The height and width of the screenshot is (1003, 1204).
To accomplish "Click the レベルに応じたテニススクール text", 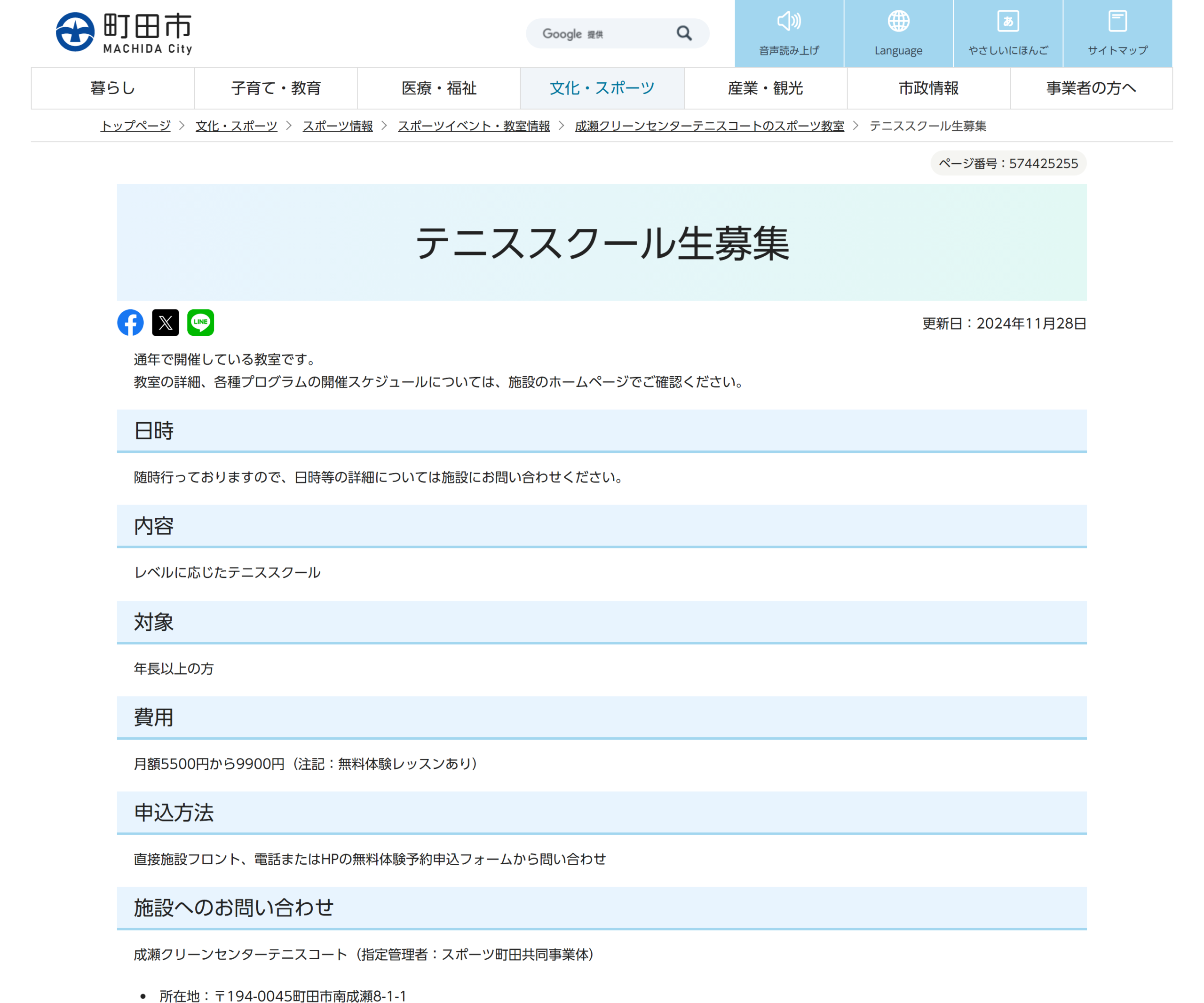I will tap(227, 573).
